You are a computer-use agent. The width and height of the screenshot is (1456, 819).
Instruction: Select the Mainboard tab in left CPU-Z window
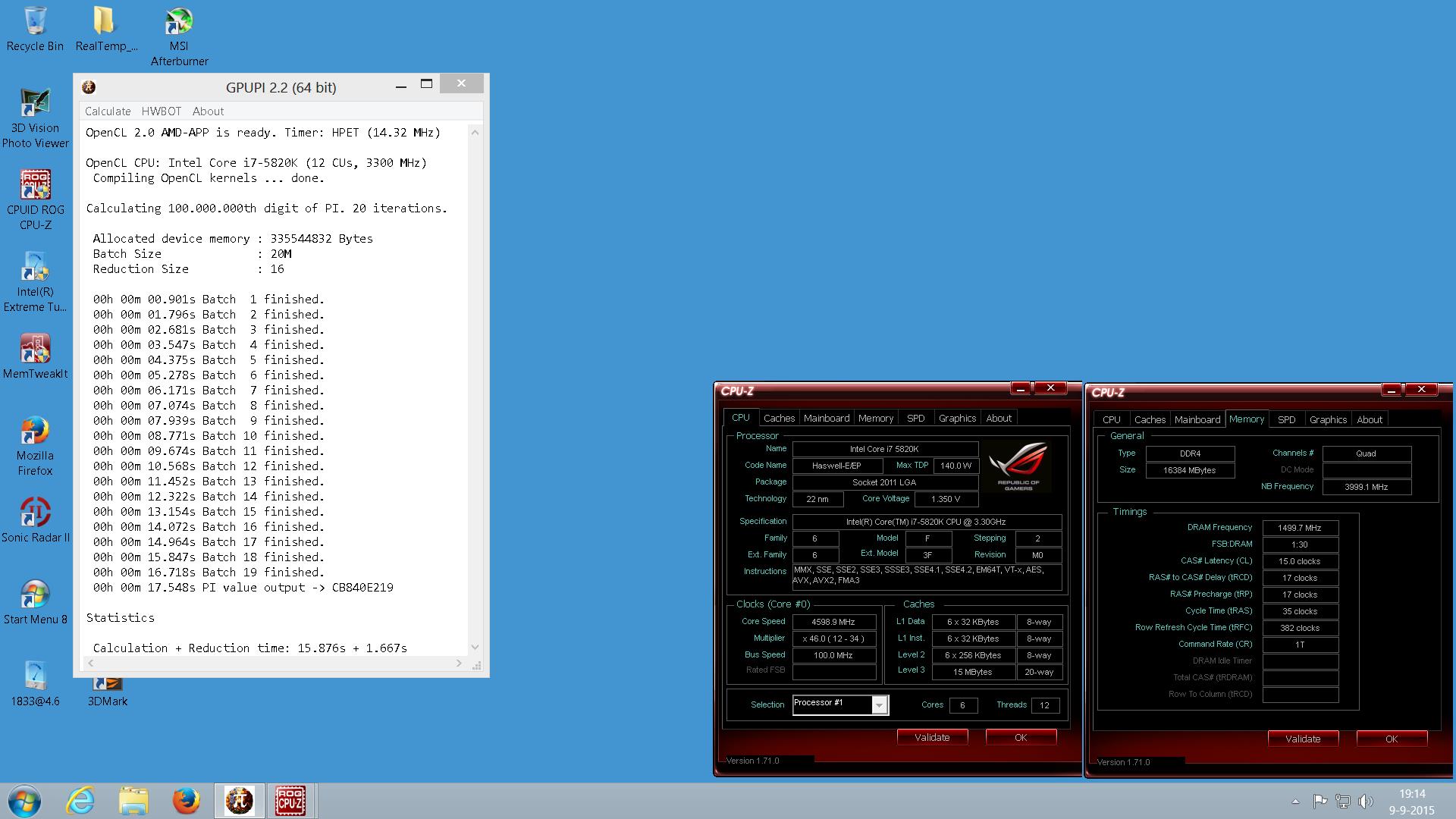827,418
